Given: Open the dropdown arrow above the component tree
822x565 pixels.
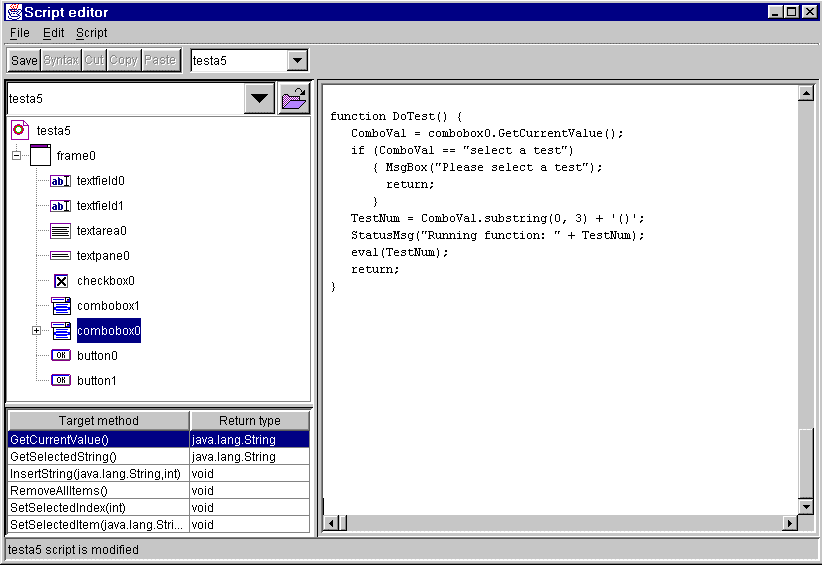Looking at the screenshot, I should tap(259, 99).
